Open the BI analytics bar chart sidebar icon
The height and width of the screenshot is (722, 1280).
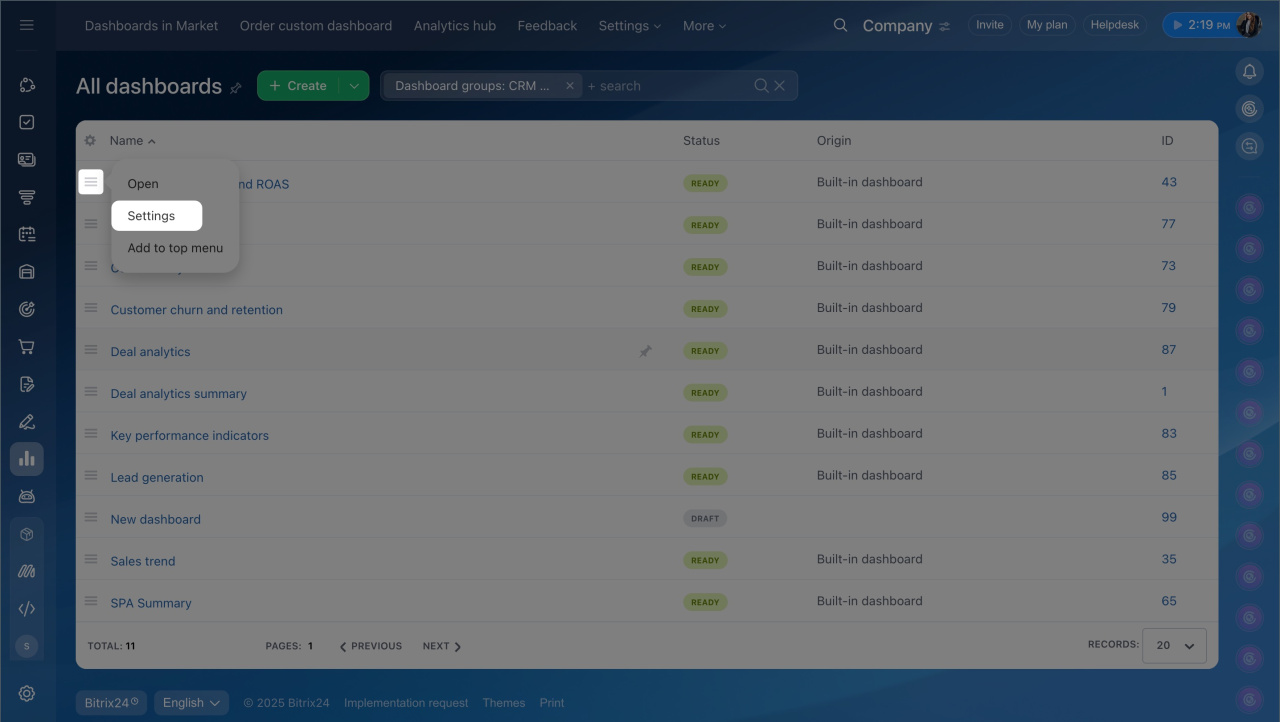coord(27,459)
